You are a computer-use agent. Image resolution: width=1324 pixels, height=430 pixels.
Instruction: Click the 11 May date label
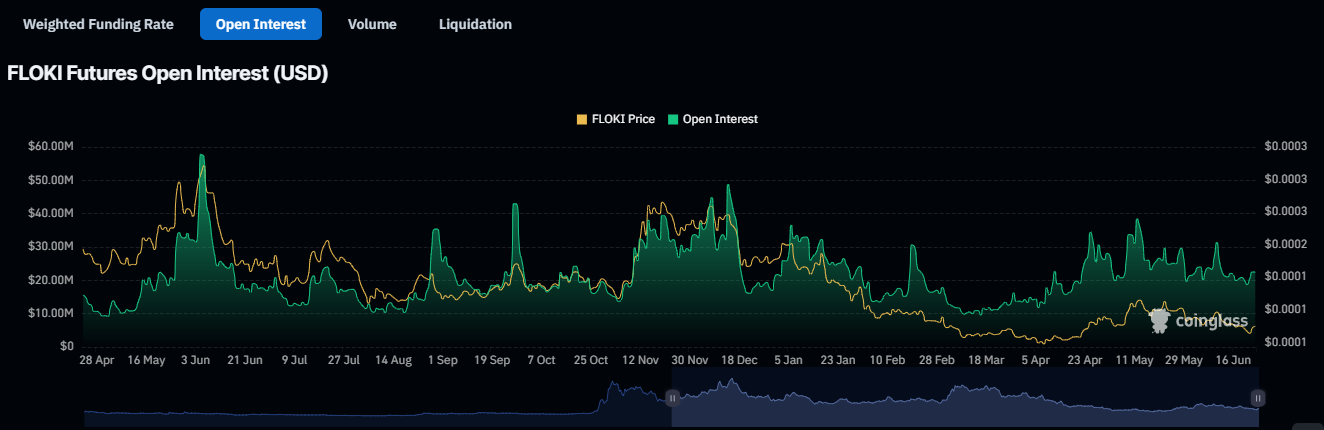[1133, 360]
